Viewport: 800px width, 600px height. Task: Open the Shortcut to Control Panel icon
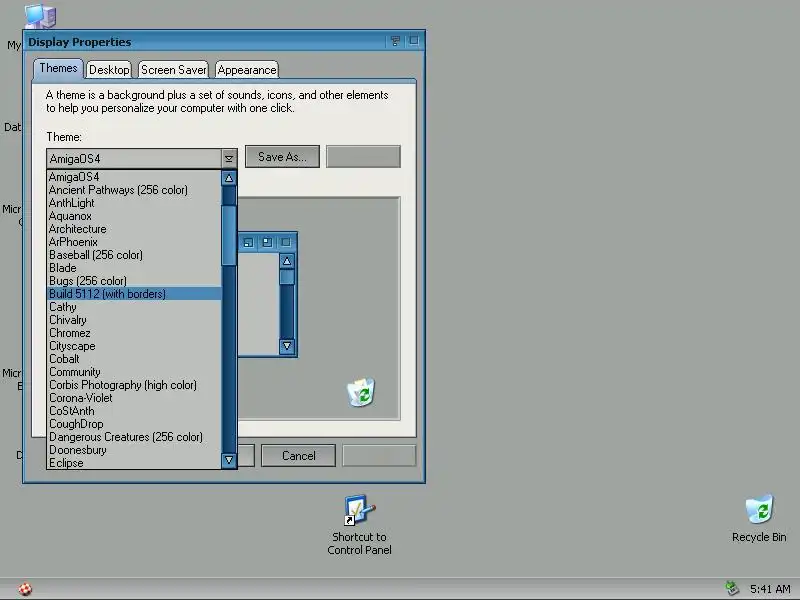coord(359,525)
